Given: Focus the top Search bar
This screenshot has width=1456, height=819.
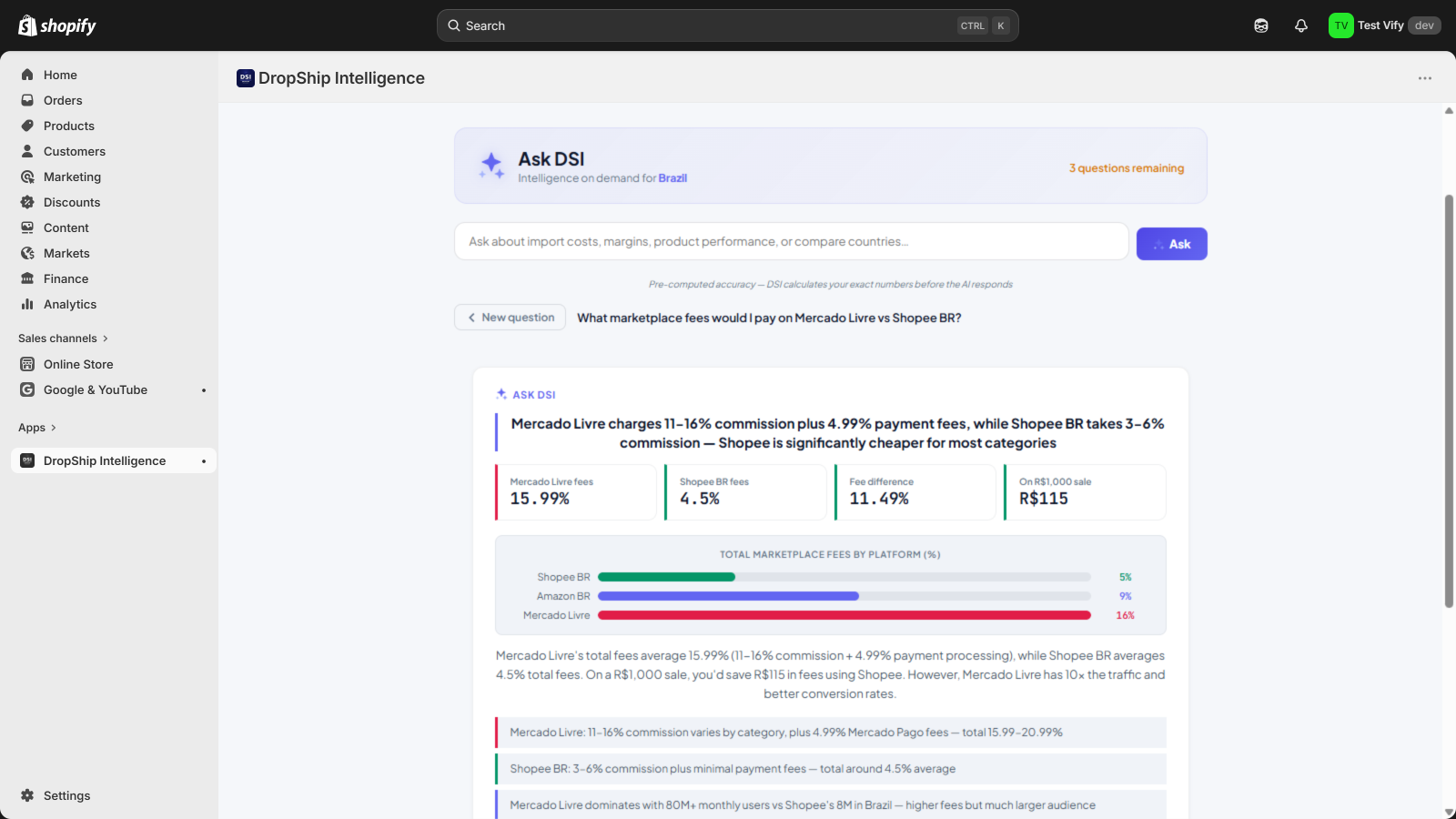Looking at the screenshot, I should (728, 25).
